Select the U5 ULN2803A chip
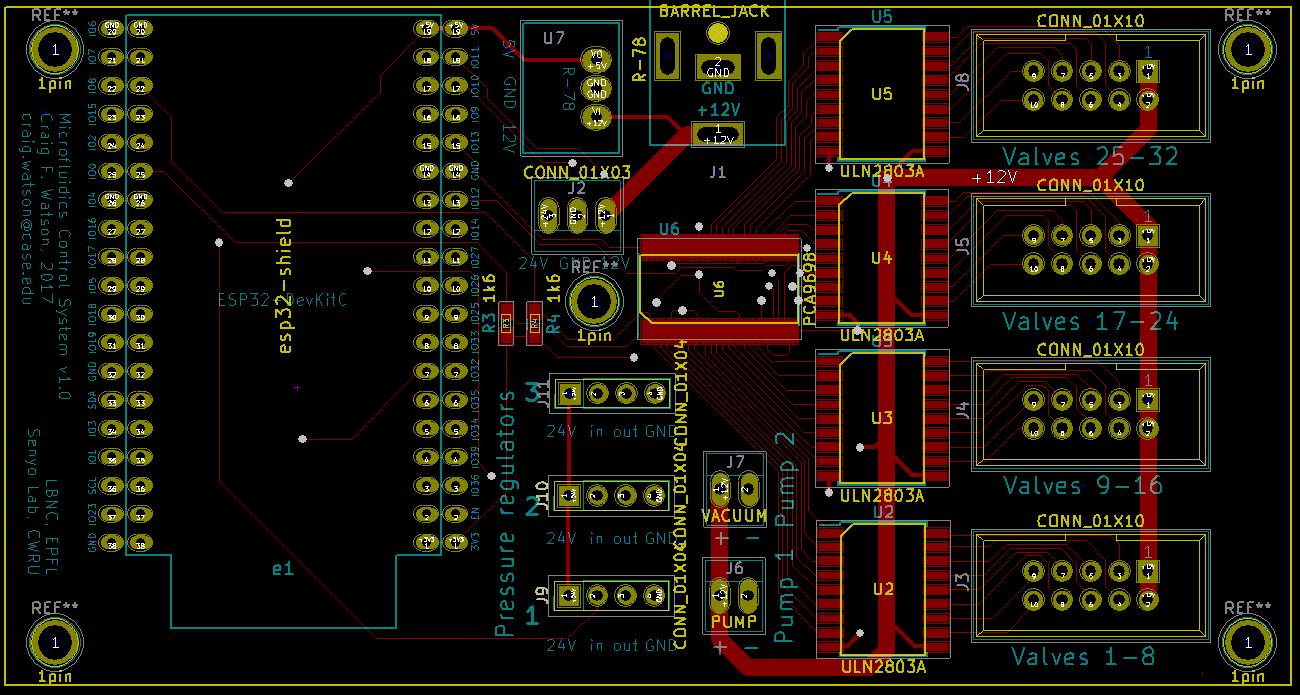Image resolution: width=1300 pixels, height=695 pixels. point(881,95)
